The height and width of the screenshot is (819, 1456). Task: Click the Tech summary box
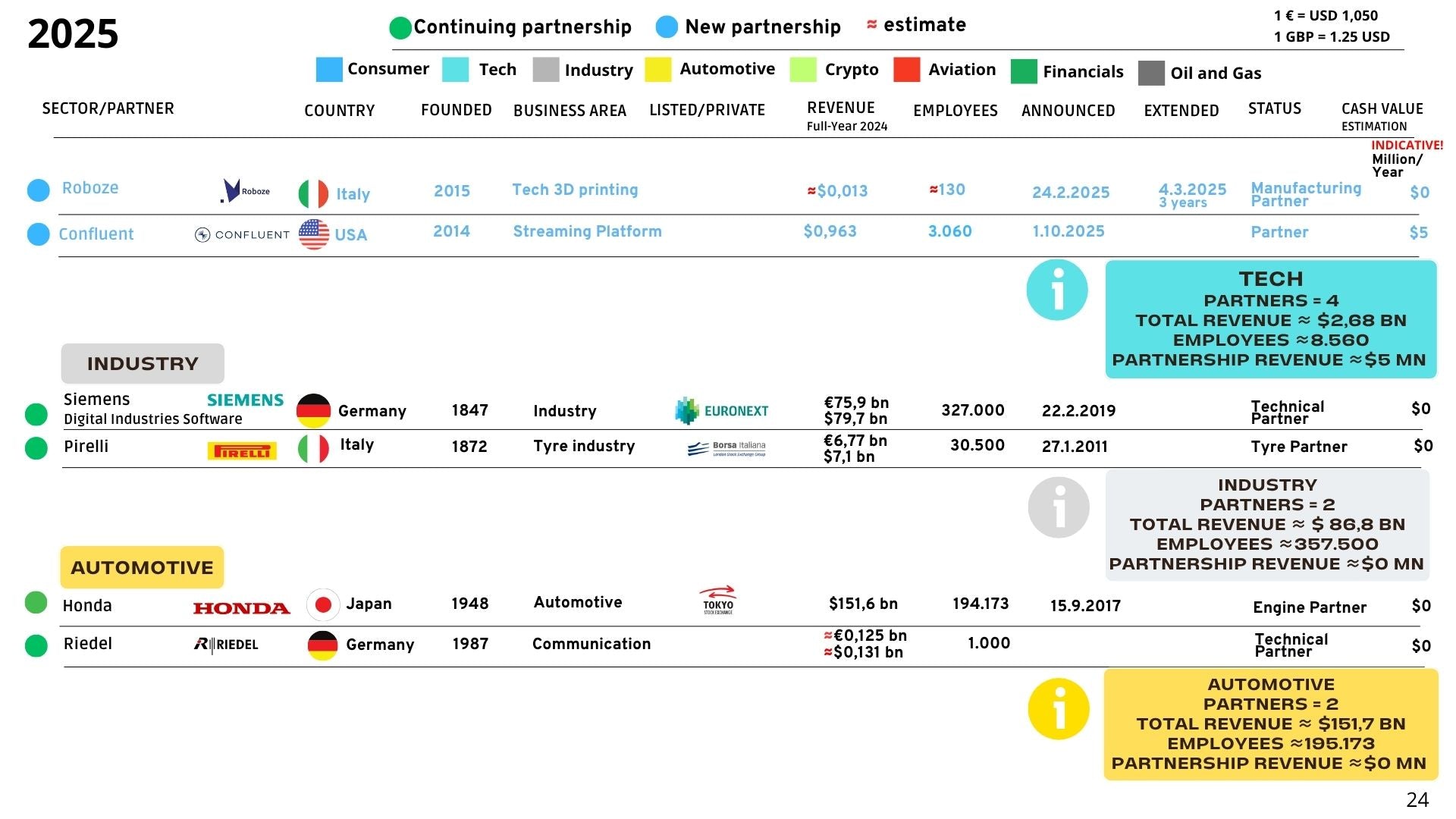pyautogui.click(x=1270, y=319)
